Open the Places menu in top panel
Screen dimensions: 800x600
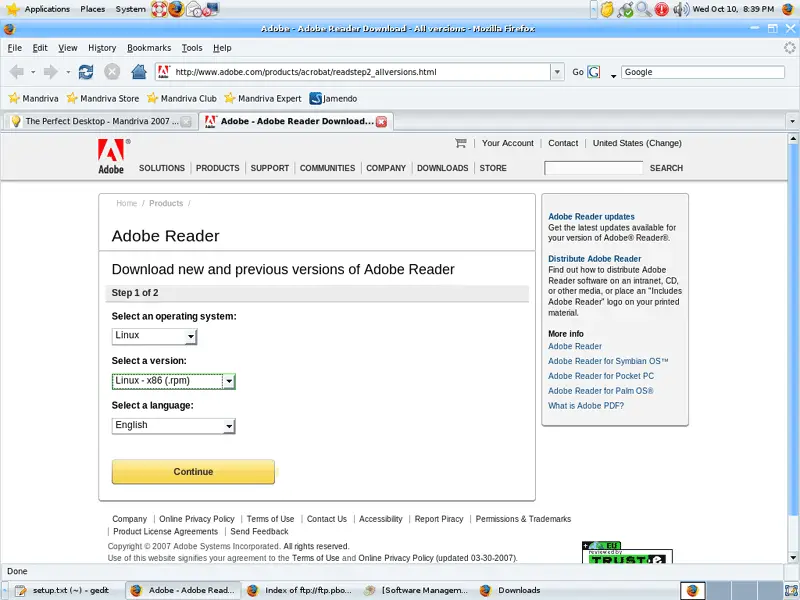pos(92,9)
